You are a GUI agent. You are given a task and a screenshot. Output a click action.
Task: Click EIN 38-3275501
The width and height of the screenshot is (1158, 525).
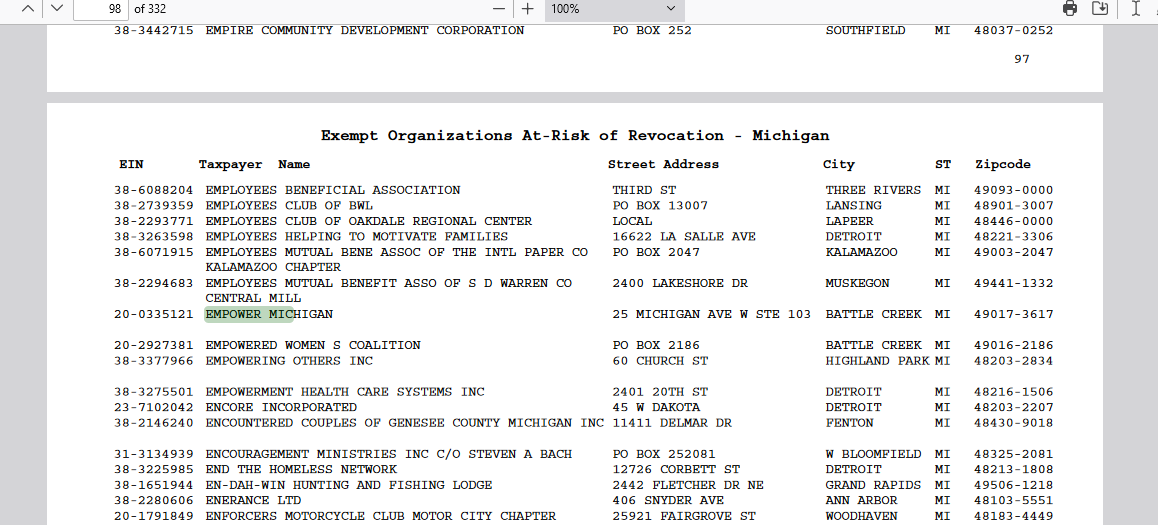[154, 392]
